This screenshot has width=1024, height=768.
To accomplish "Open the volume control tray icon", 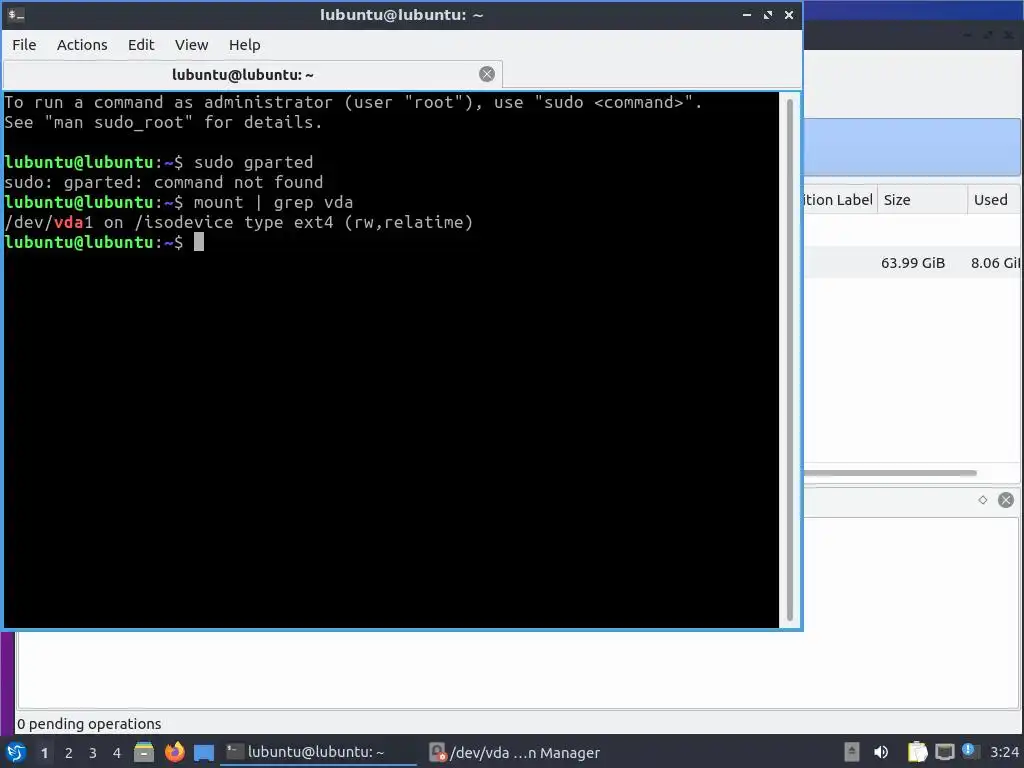I will tap(881, 752).
